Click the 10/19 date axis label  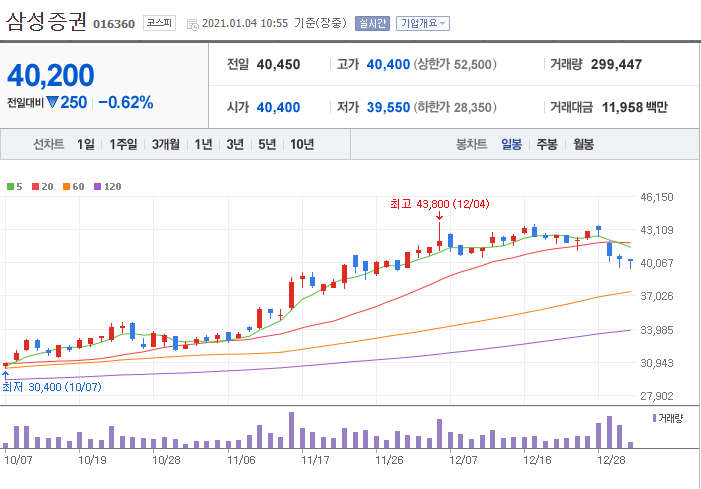pos(92,460)
